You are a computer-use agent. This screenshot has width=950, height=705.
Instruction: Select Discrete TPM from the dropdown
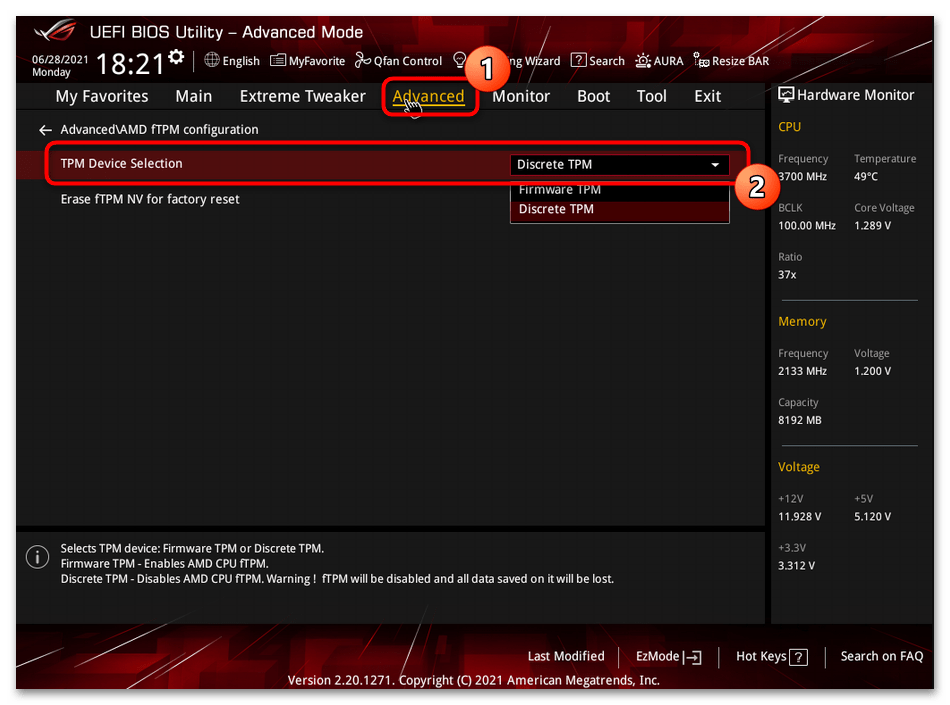pos(558,208)
